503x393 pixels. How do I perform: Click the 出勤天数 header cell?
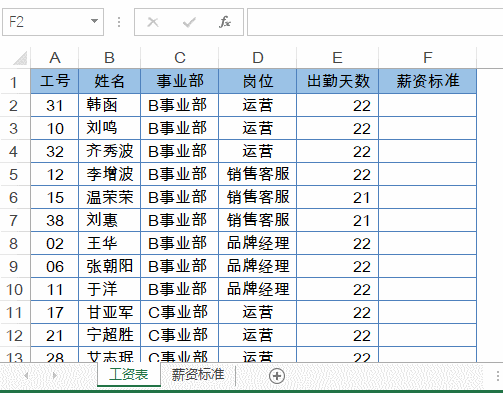[x=338, y=81]
